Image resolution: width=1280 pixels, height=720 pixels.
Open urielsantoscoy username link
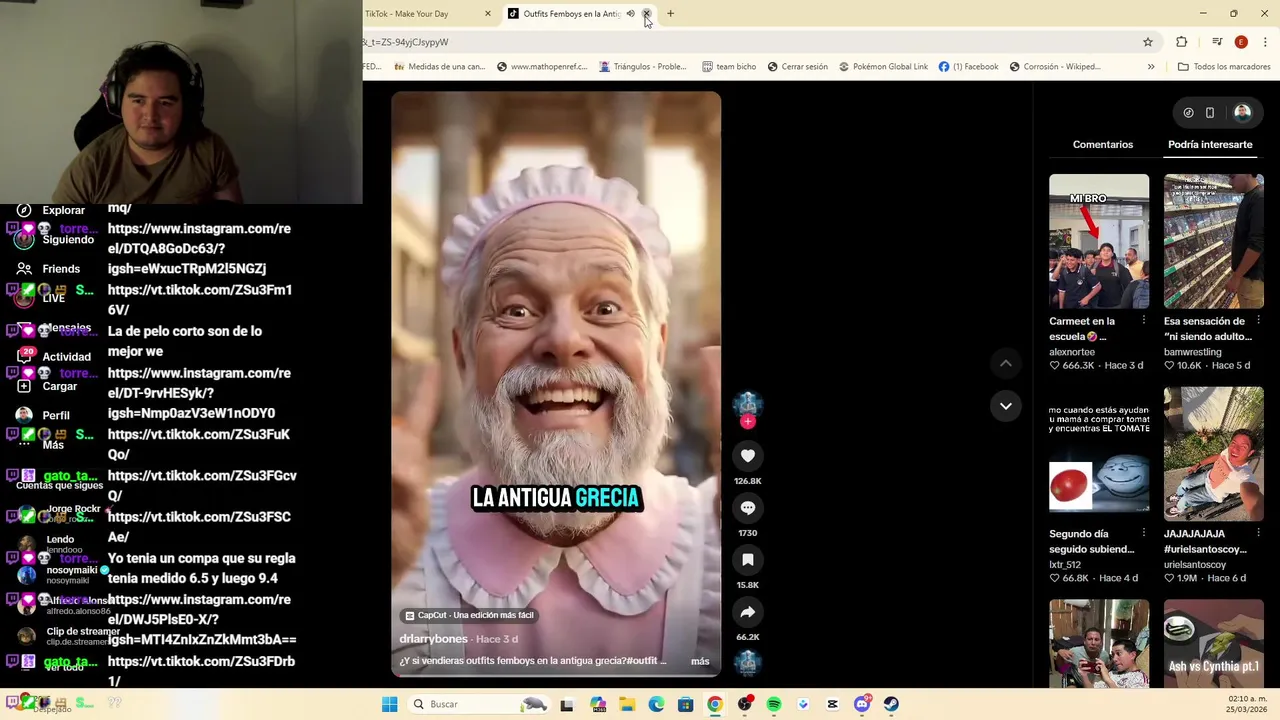(x=1195, y=565)
